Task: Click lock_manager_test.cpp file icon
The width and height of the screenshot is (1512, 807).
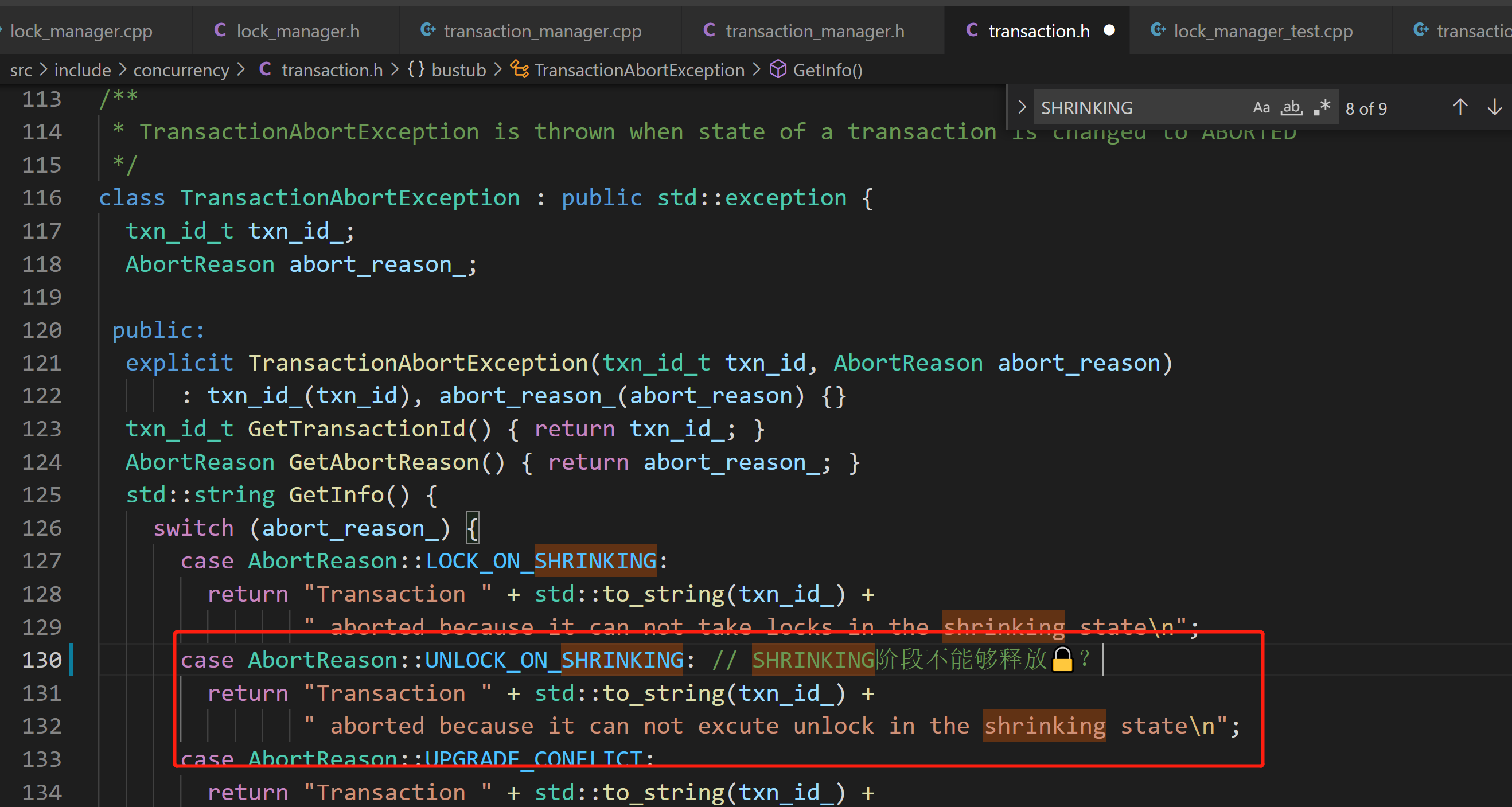Action: pyautogui.click(x=1158, y=30)
